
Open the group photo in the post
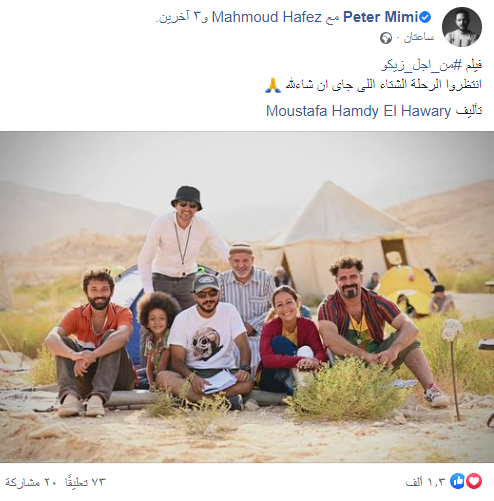point(247,297)
